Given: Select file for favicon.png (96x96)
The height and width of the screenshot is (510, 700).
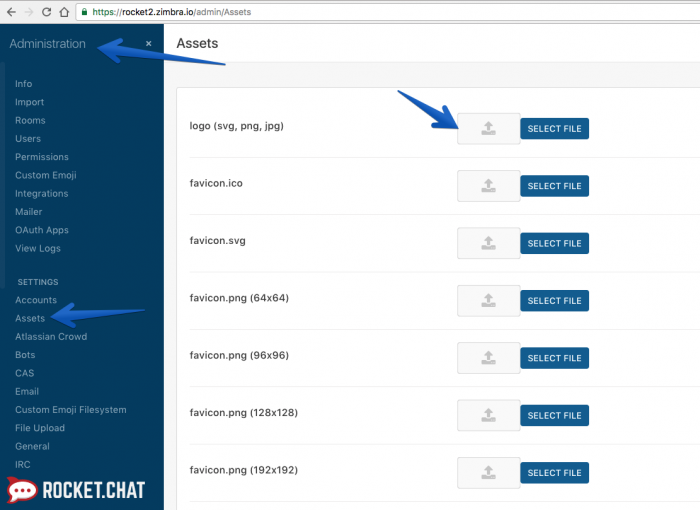Looking at the screenshot, I should pos(554,358).
